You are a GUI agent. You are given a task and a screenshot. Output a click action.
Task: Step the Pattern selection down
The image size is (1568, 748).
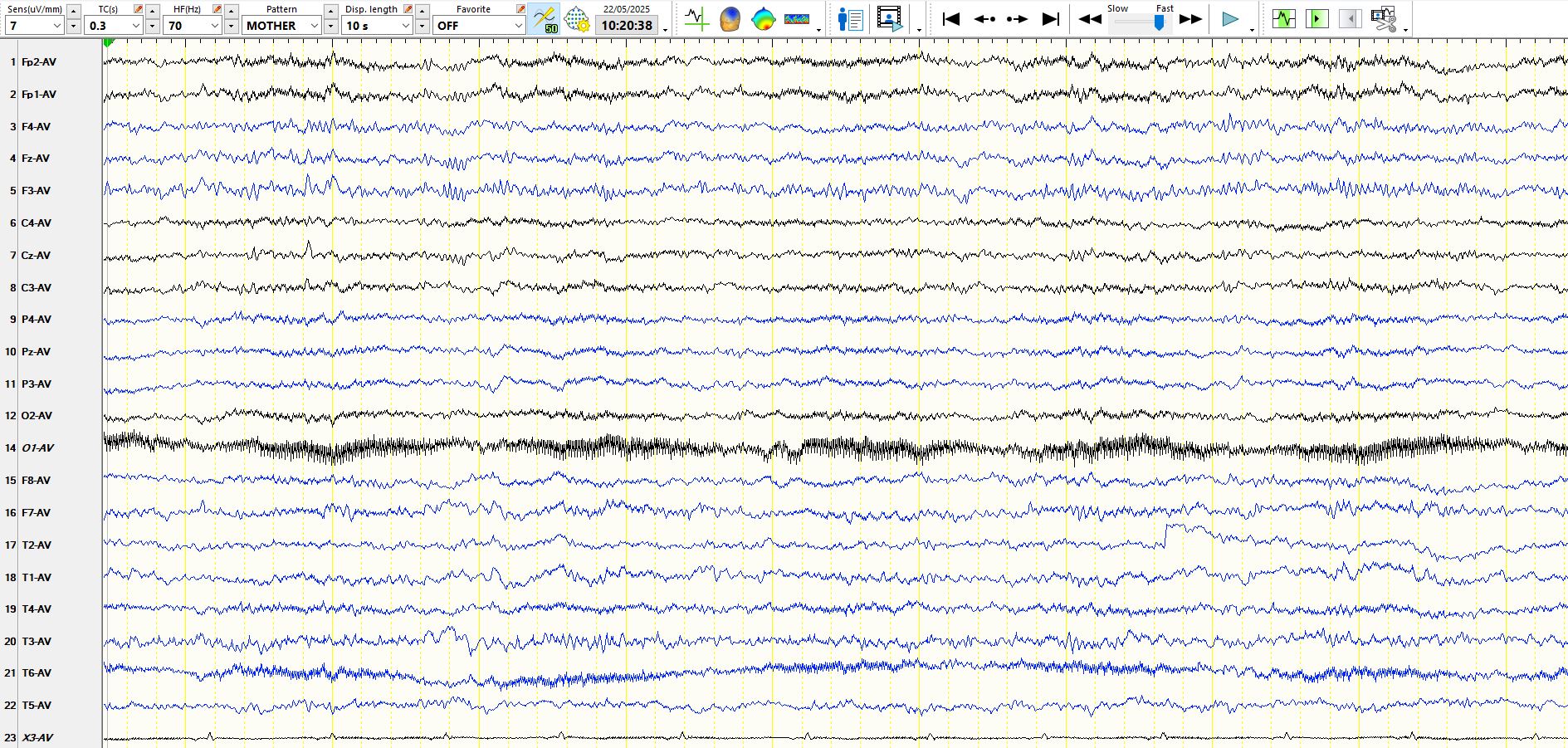pos(330,27)
